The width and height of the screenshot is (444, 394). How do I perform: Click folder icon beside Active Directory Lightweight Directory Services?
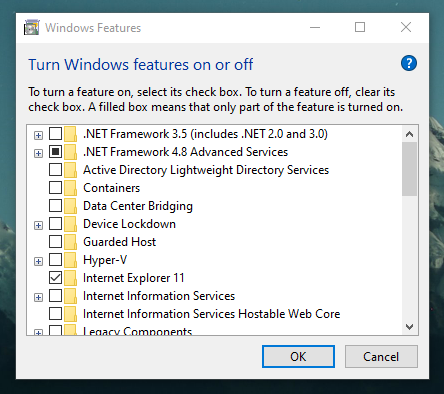tap(70, 170)
